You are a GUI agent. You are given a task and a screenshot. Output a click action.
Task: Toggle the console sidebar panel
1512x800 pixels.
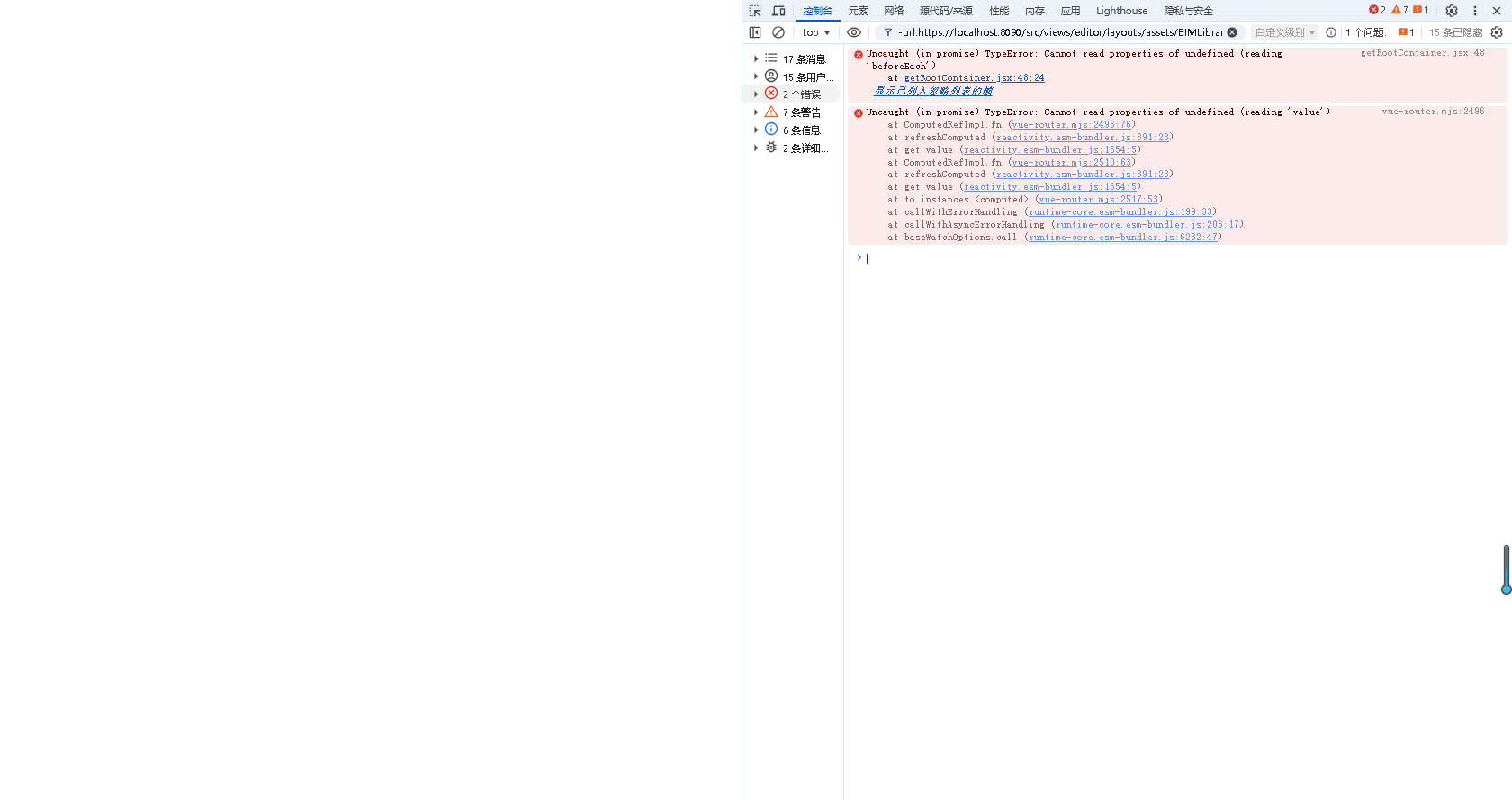(x=755, y=32)
